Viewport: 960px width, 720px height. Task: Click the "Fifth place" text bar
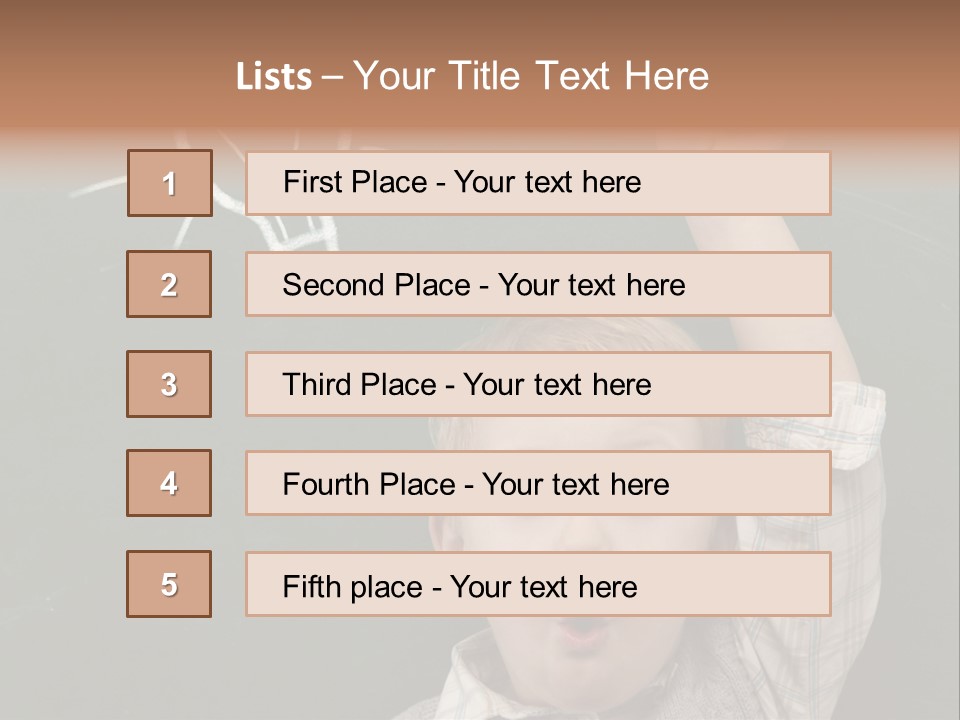coord(538,584)
